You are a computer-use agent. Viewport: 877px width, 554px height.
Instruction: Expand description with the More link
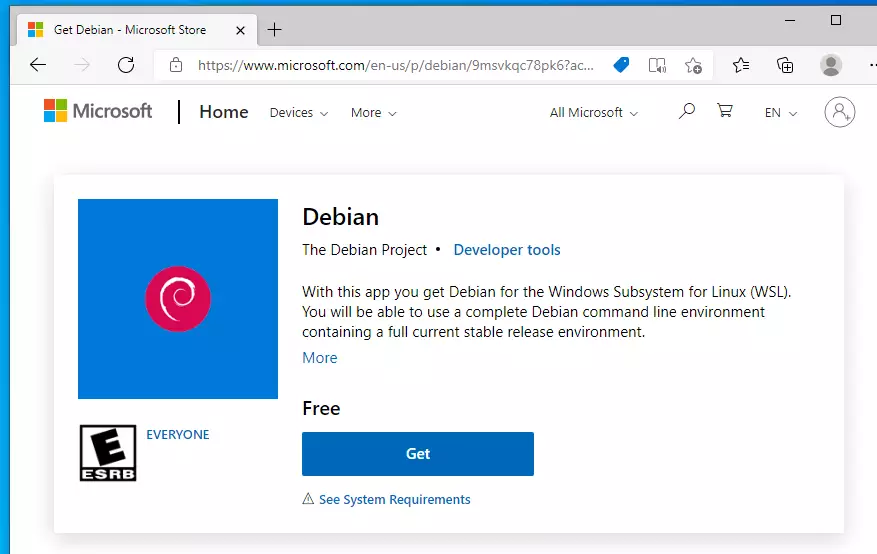320,358
